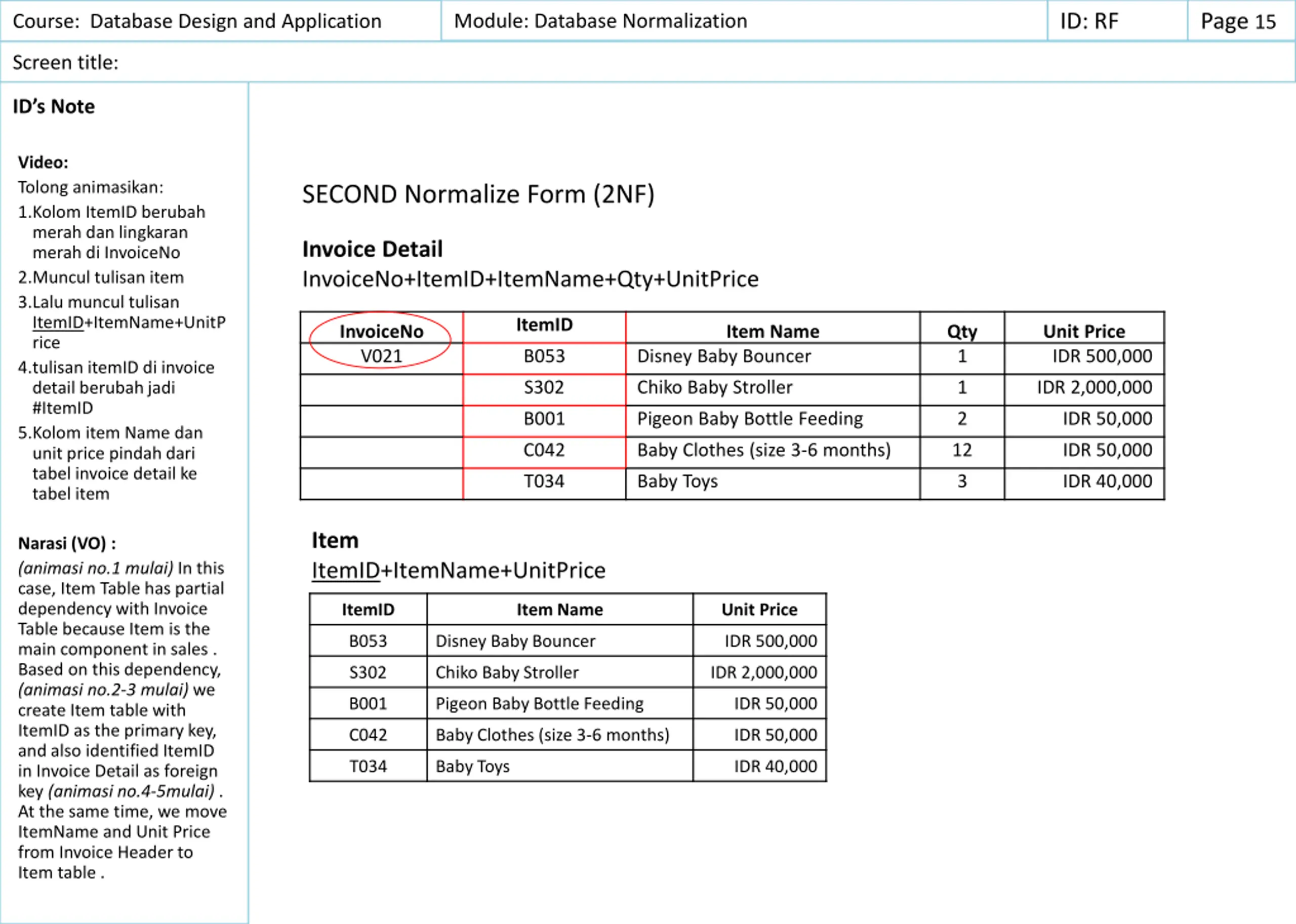Click 'IDR 40,000' in Invoice Detail table

click(x=1107, y=481)
